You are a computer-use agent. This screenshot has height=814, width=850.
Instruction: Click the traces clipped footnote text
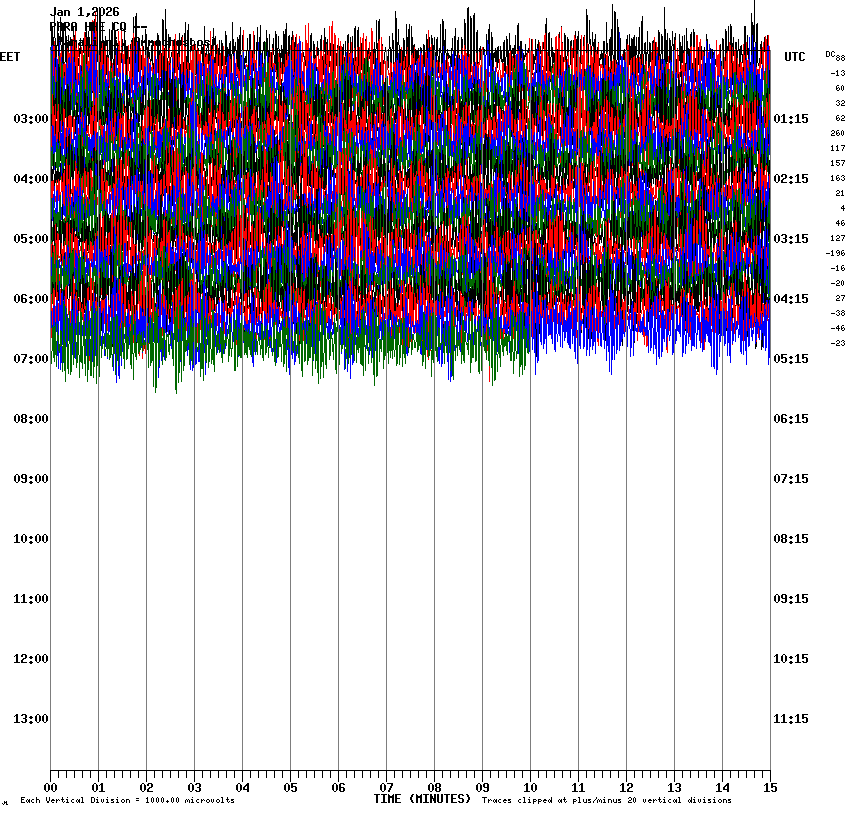pyautogui.click(x=606, y=801)
